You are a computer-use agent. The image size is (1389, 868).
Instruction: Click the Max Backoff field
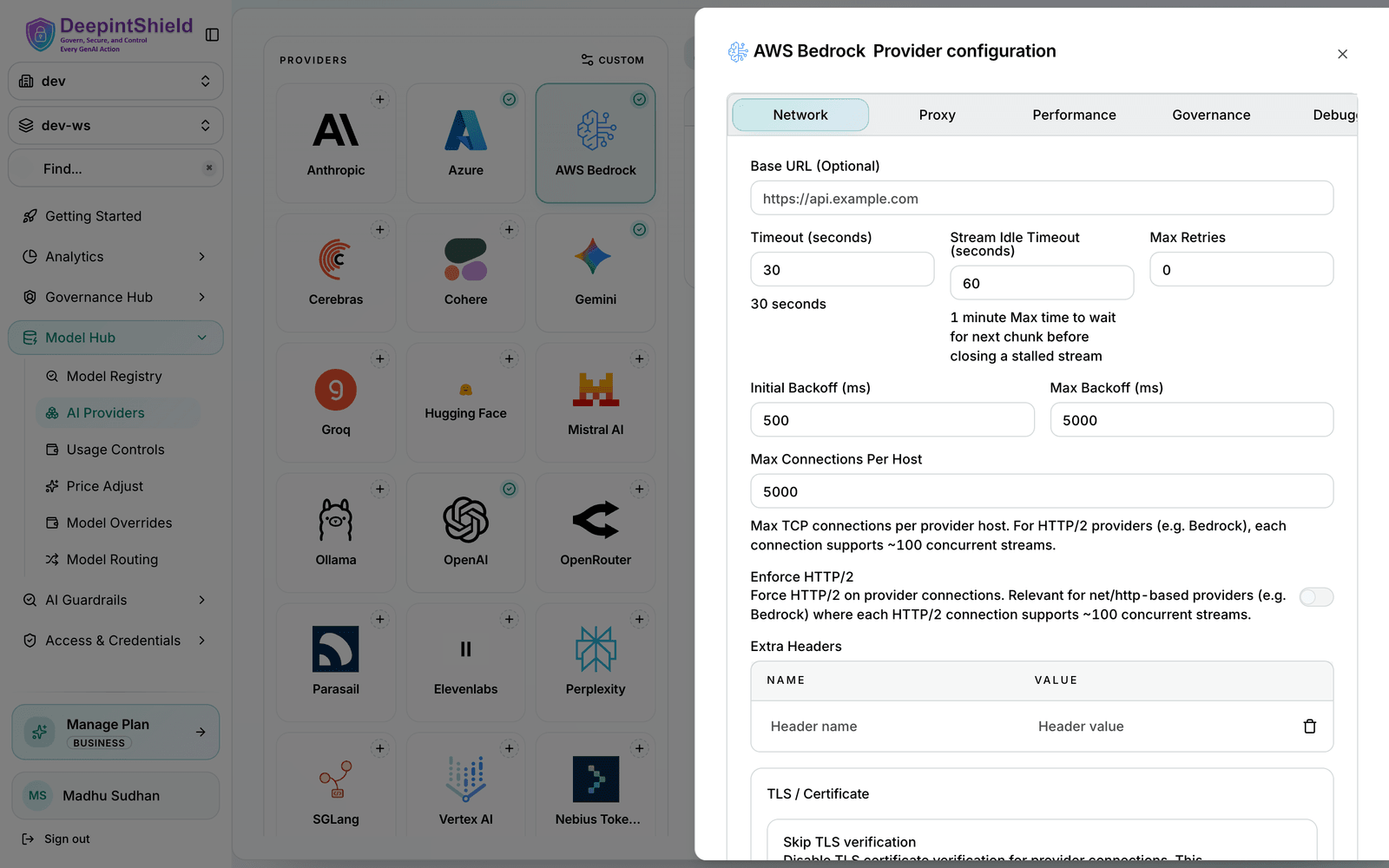1192,419
